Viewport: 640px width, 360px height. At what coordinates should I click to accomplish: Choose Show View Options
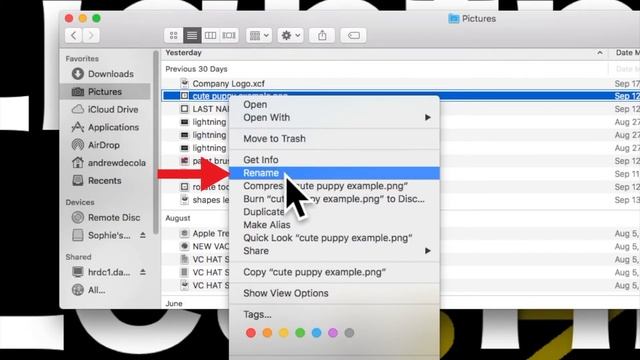tap(334, 293)
